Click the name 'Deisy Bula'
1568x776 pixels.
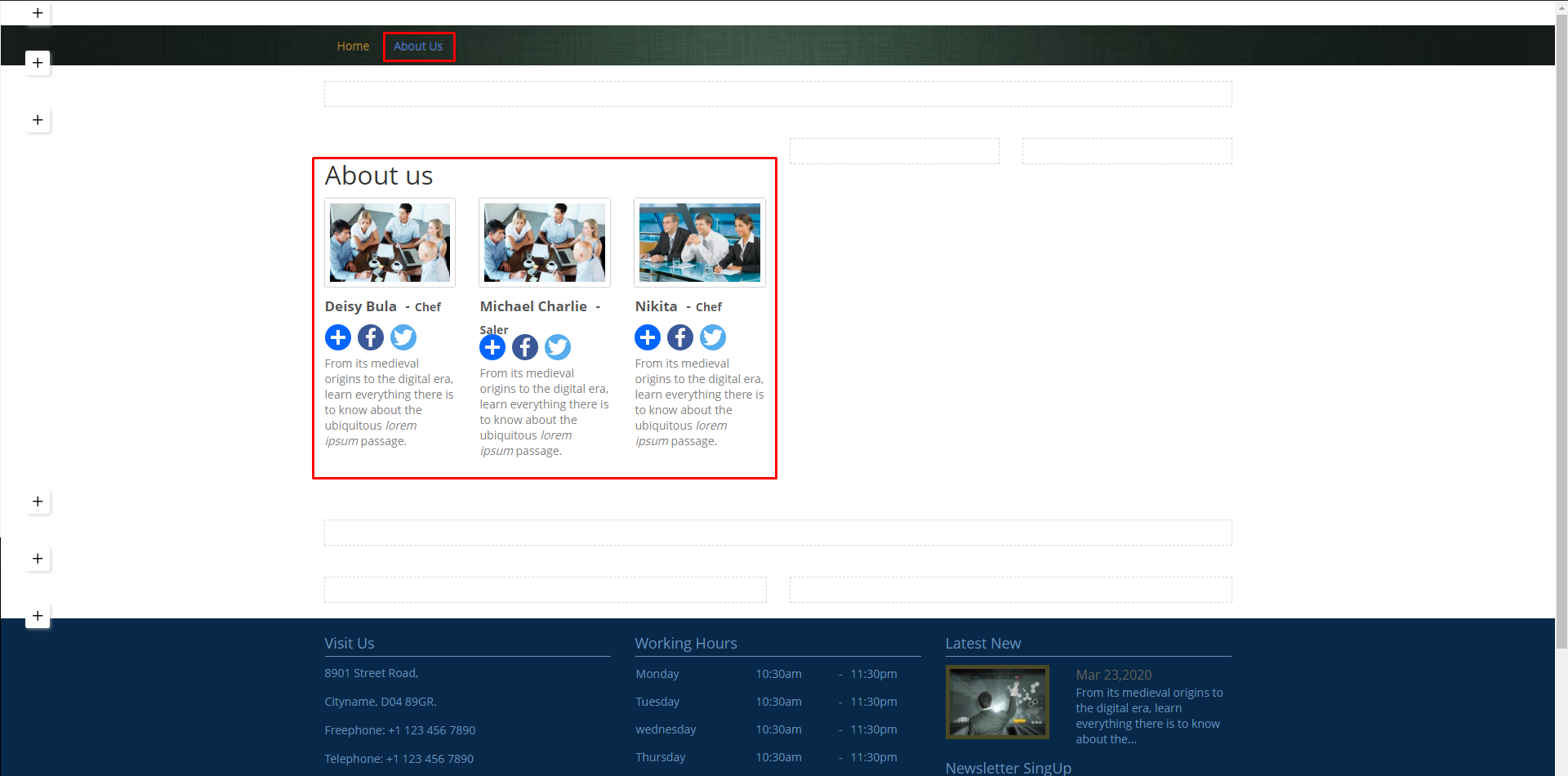click(x=361, y=306)
